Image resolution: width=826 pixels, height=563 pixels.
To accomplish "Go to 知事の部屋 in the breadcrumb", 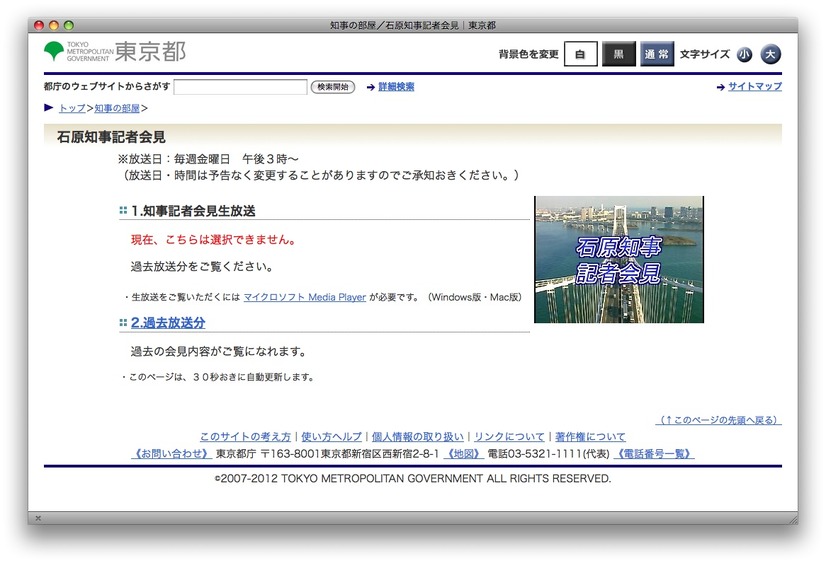I will tap(117, 108).
